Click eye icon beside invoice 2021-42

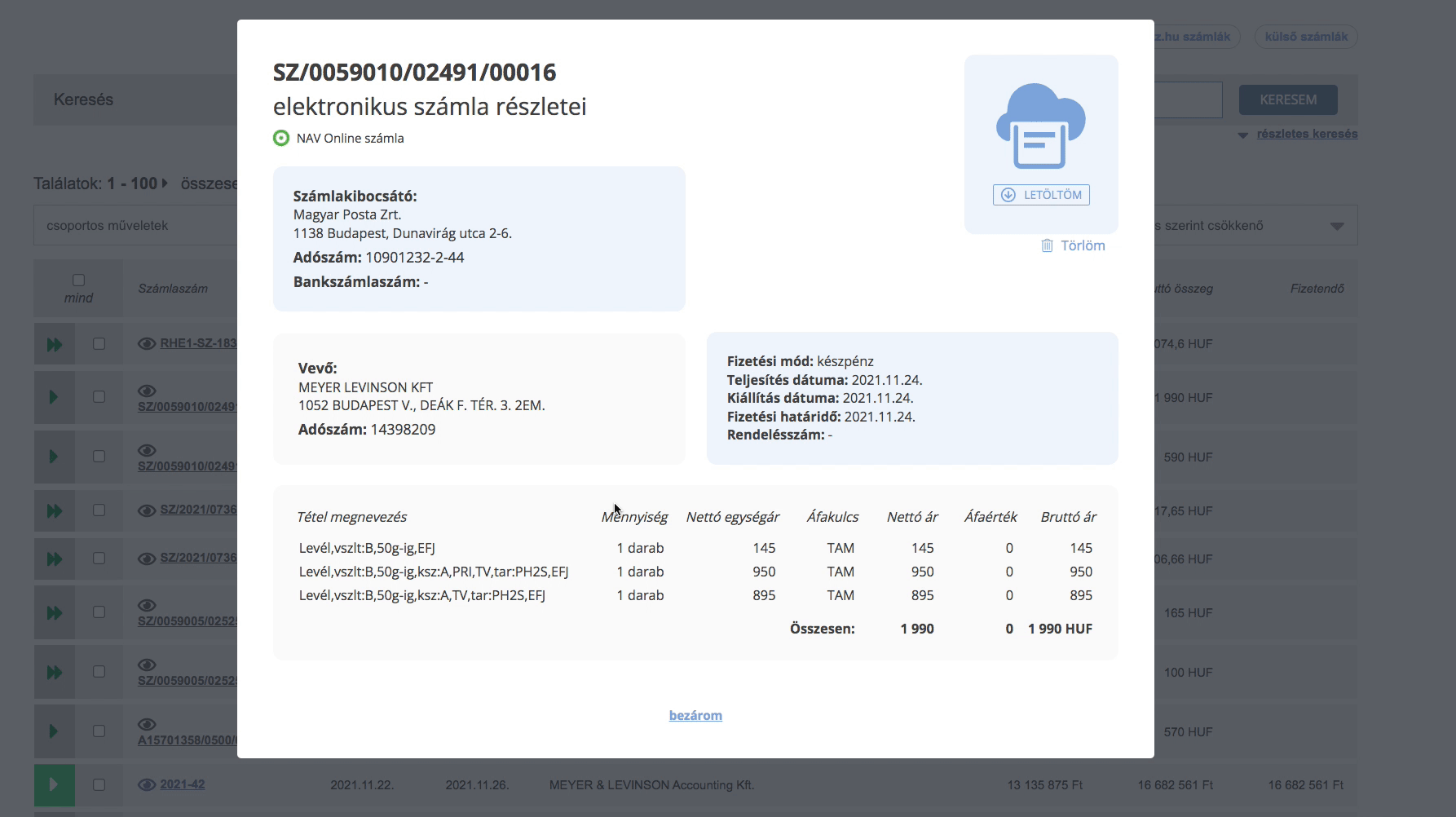pyautogui.click(x=147, y=784)
